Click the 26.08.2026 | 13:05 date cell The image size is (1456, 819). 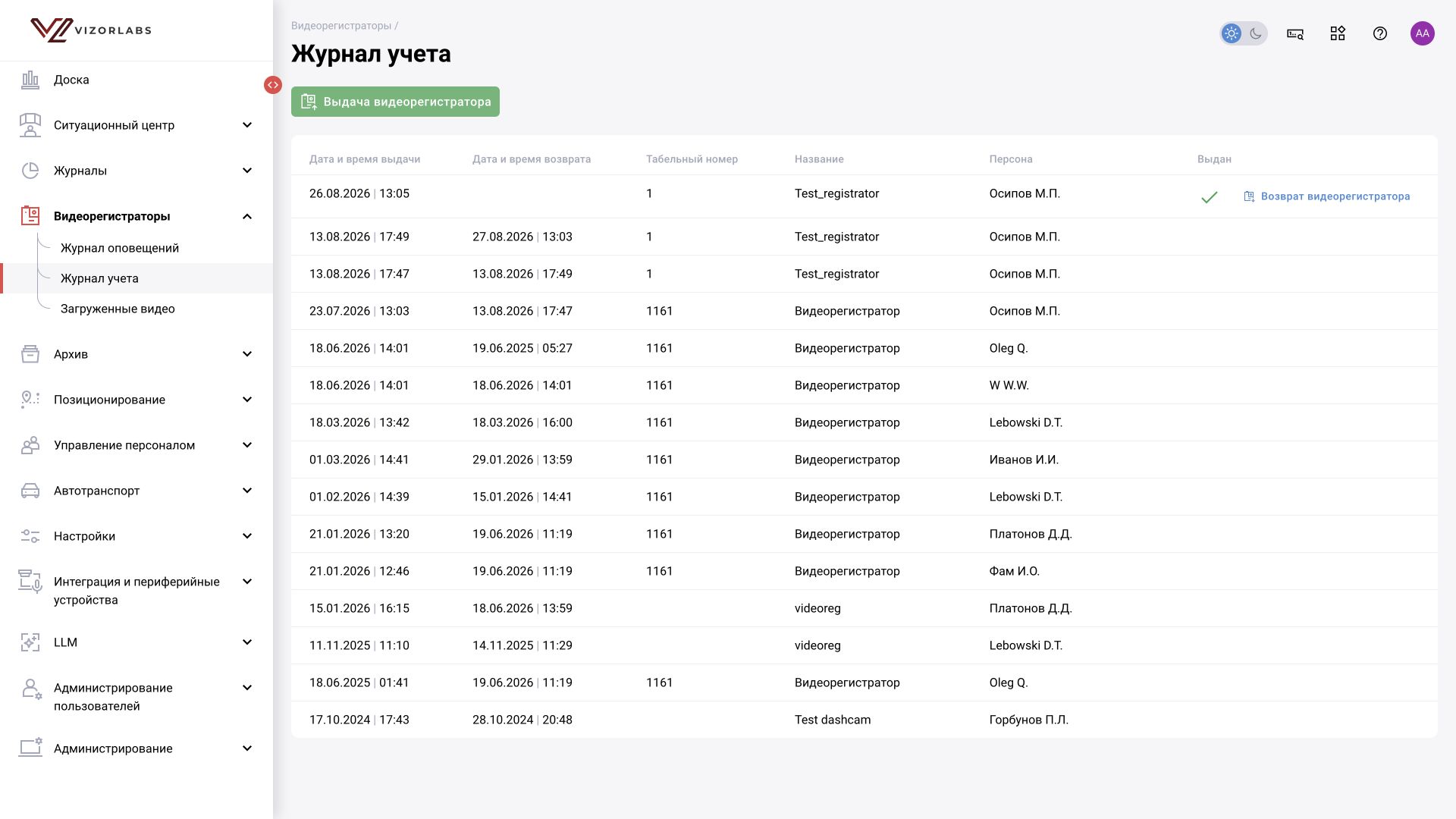[359, 193]
